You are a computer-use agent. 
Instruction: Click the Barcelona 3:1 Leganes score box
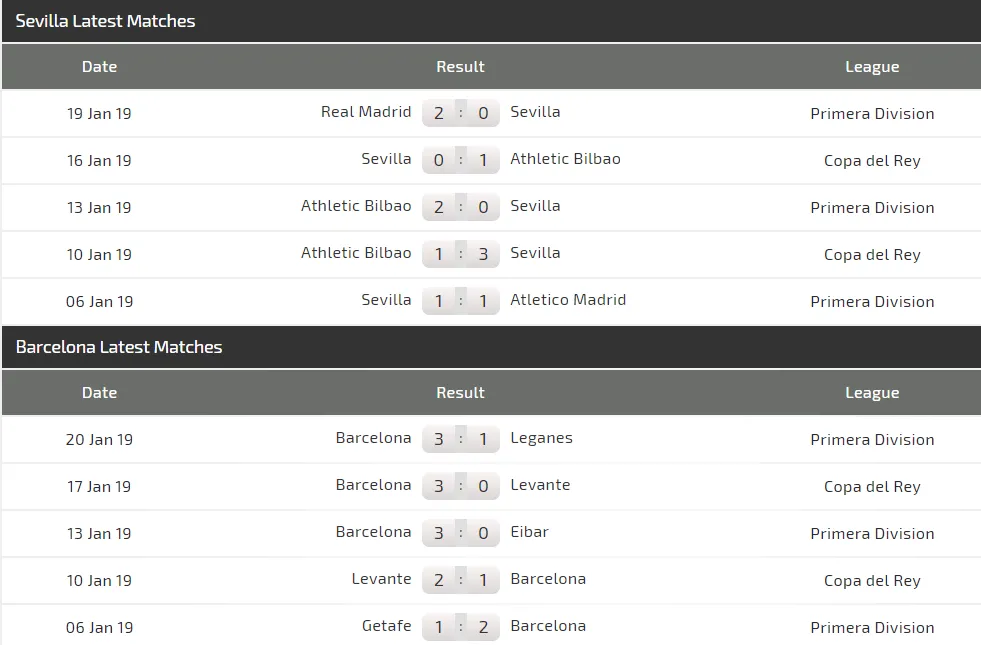(x=460, y=439)
